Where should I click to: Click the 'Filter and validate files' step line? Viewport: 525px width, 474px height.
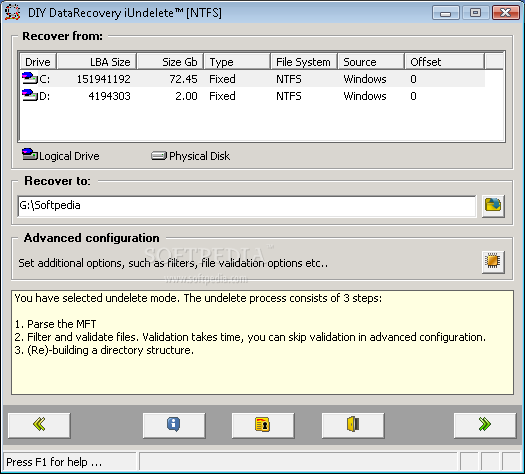coord(250,337)
